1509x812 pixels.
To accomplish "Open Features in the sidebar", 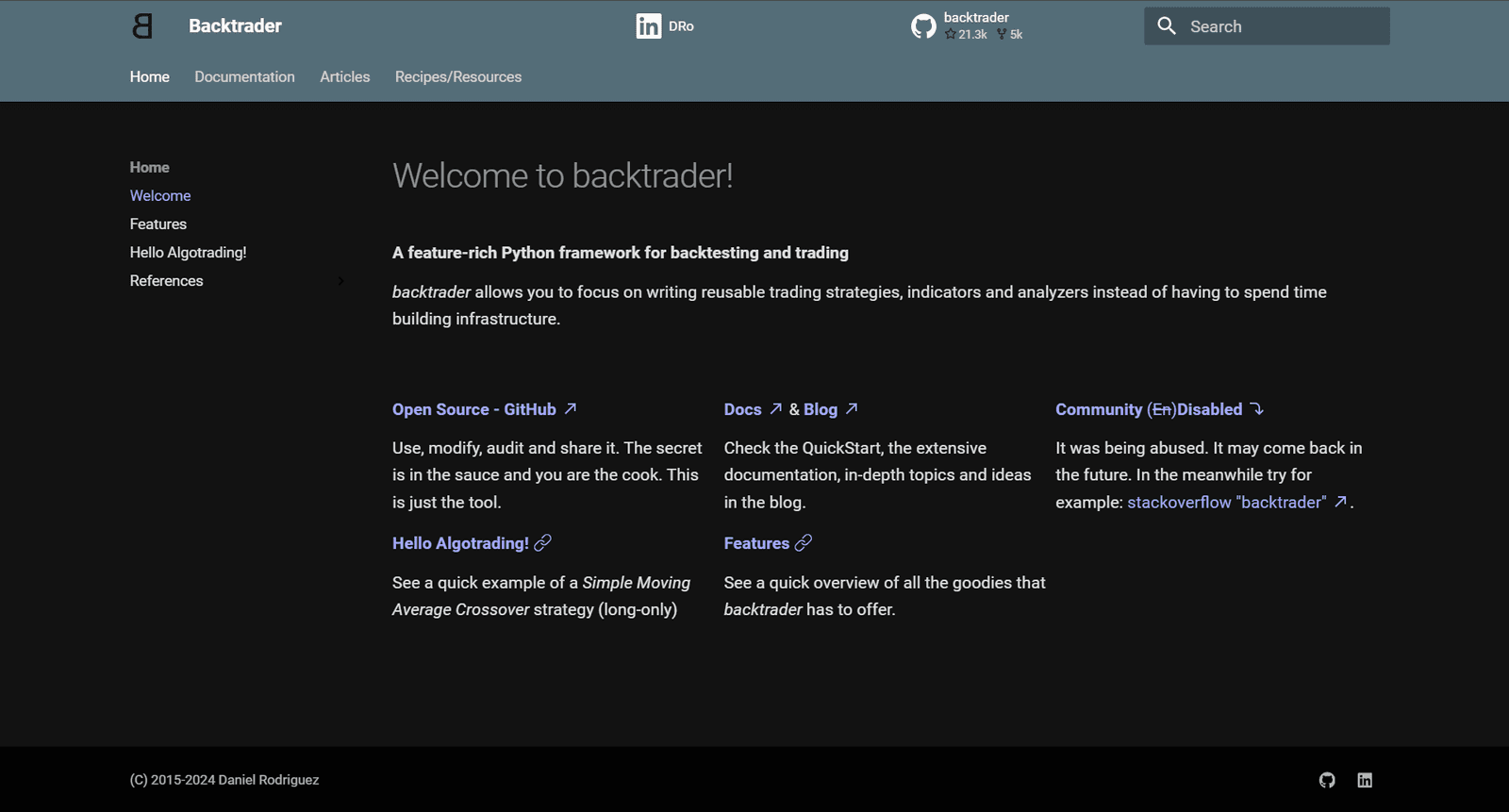I will 158,224.
